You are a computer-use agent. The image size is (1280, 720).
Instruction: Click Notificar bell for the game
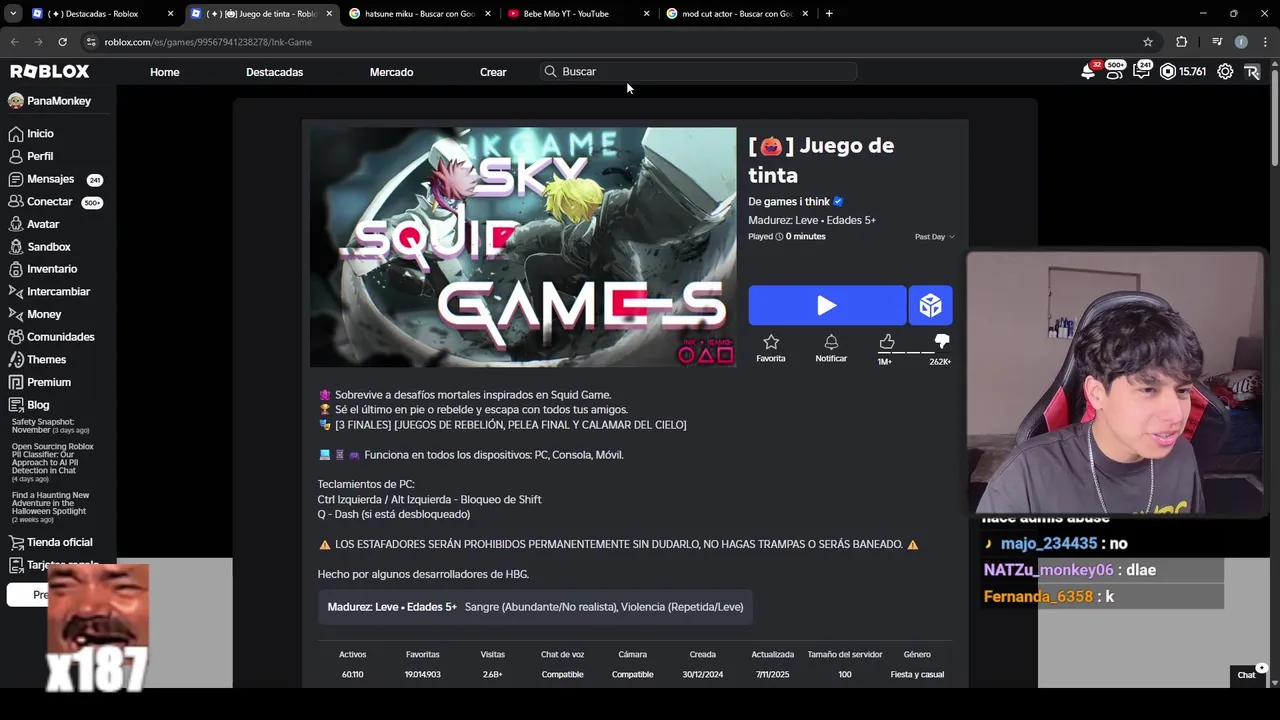click(831, 348)
